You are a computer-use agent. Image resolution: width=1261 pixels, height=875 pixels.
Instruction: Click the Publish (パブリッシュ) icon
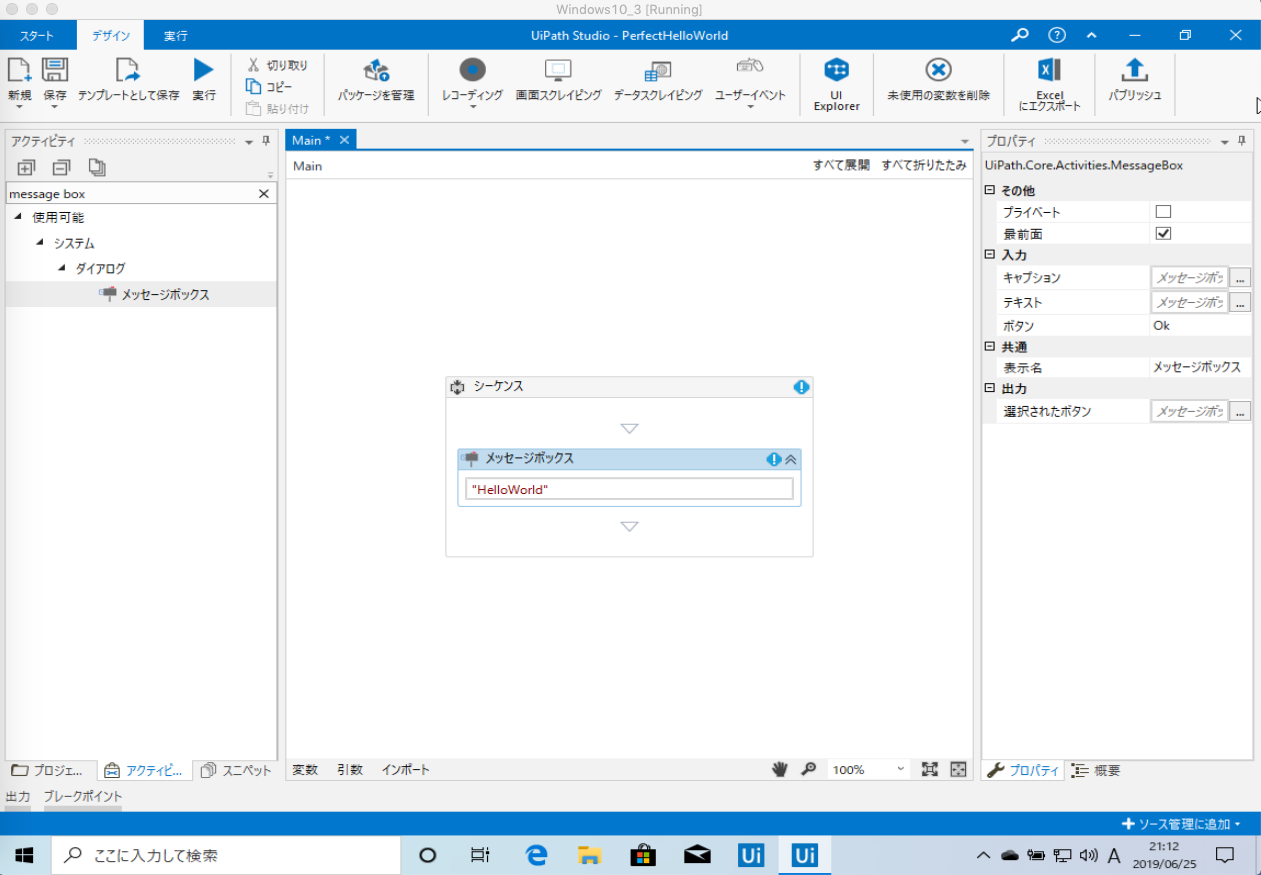coord(1135,70)
